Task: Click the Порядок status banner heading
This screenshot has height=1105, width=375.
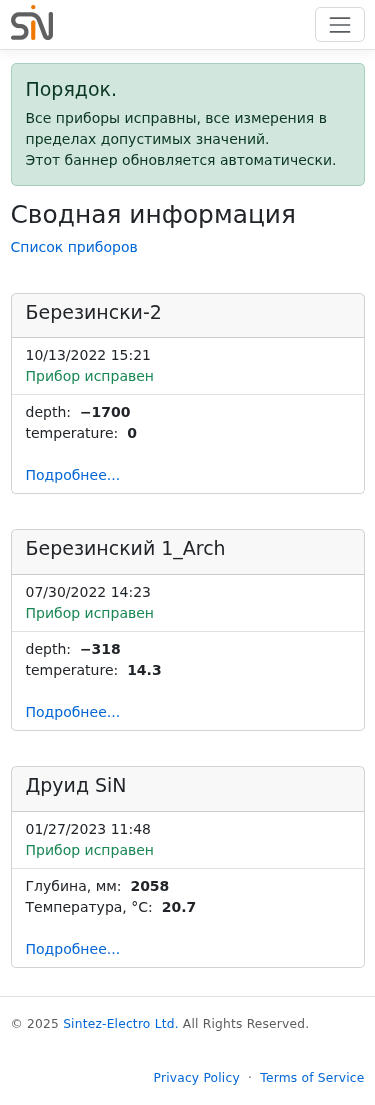Action: click(71, 90)
